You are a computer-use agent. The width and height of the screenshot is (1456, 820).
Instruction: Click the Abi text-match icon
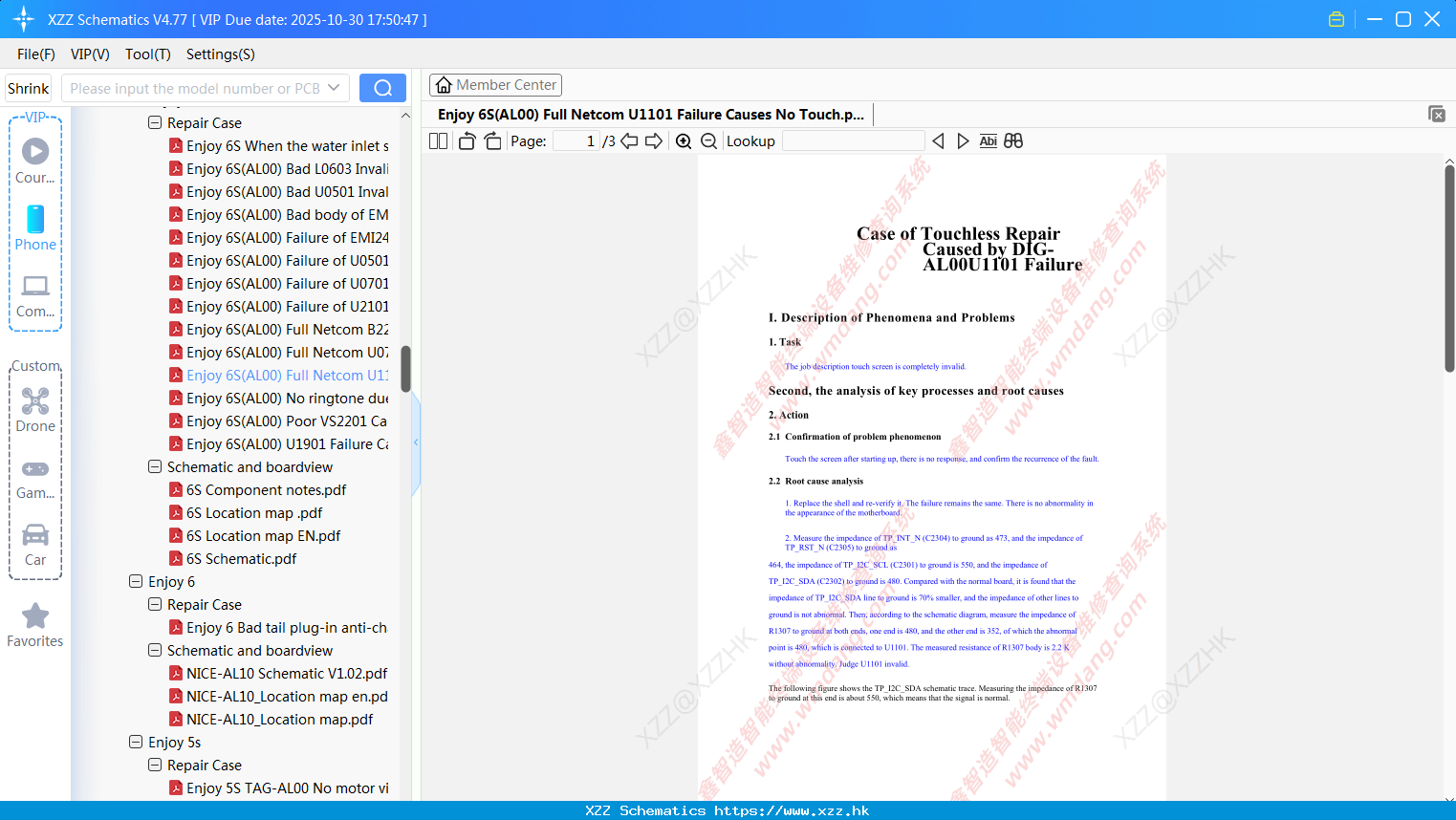(989, 141)
